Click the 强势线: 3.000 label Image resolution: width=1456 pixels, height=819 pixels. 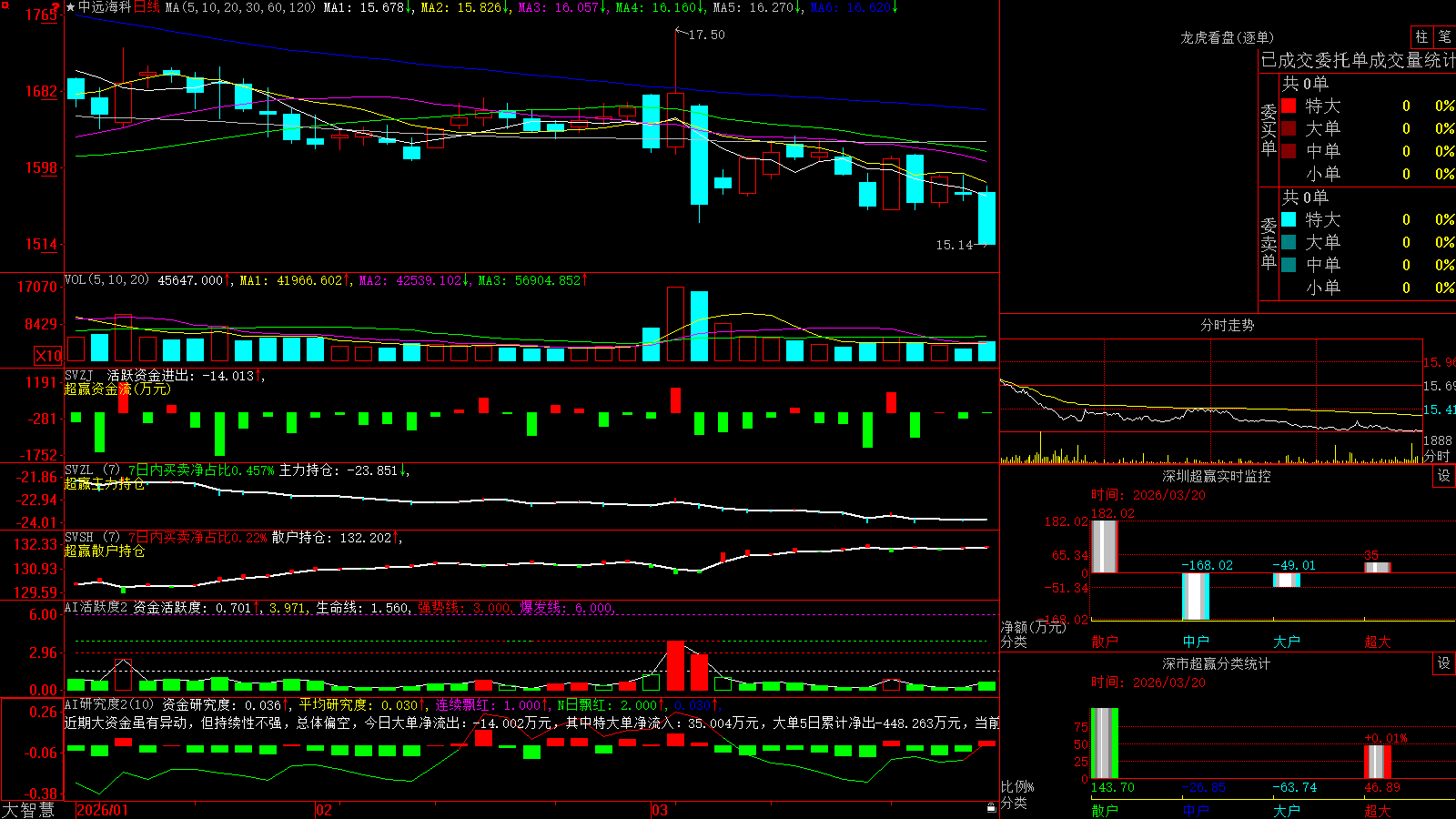465,607
